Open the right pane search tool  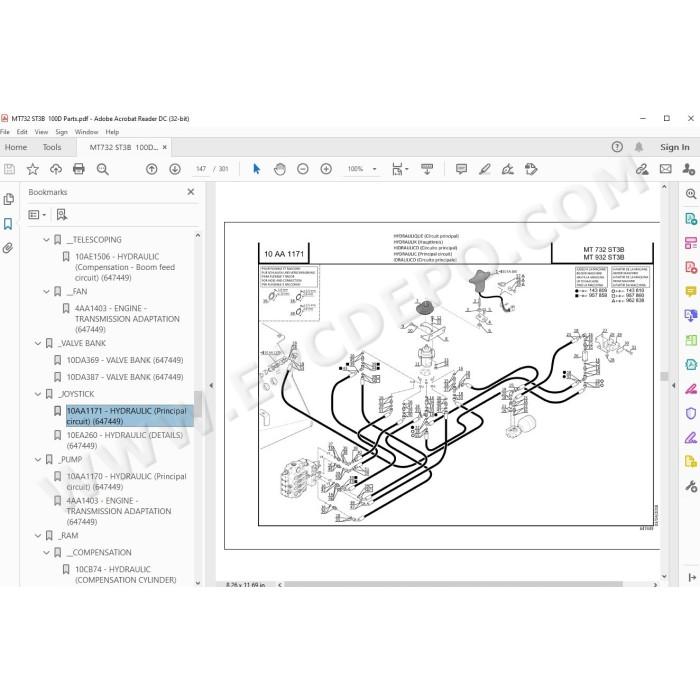pos(691,194)
